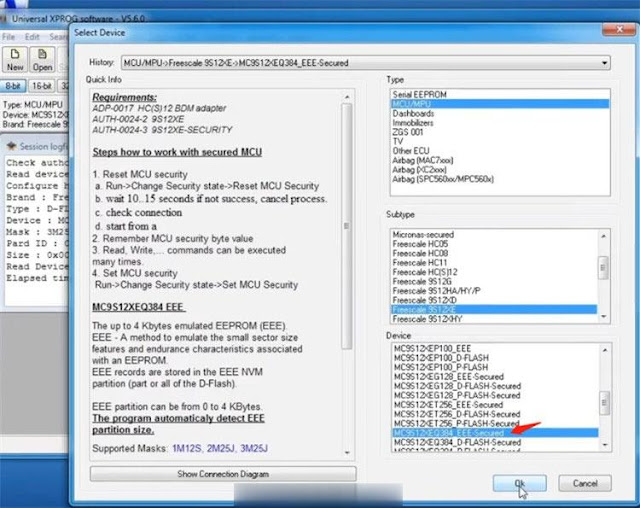Screen dimensions: 640x508
Task: Select Airbag (XC2xxx) type
Action: coord(500,170)
